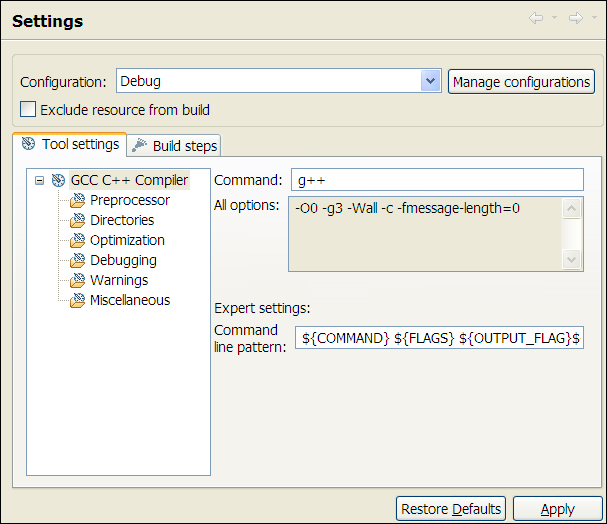
Task: Collapse the GCC C++ Compiler tree node
Action: point(39,180)
